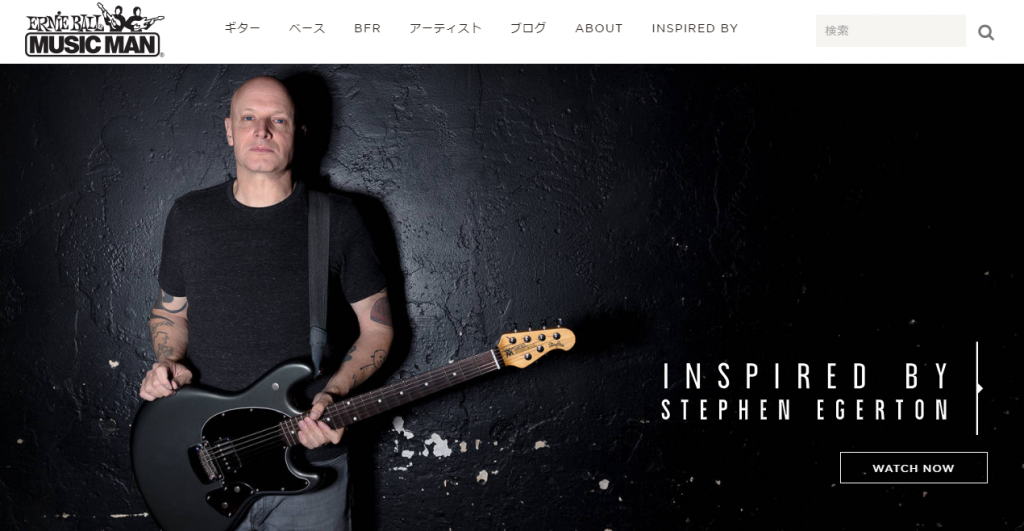This screenshot has width=1024, height=531.
Task: Click the magnifying glass search icon
Action: 985,32
